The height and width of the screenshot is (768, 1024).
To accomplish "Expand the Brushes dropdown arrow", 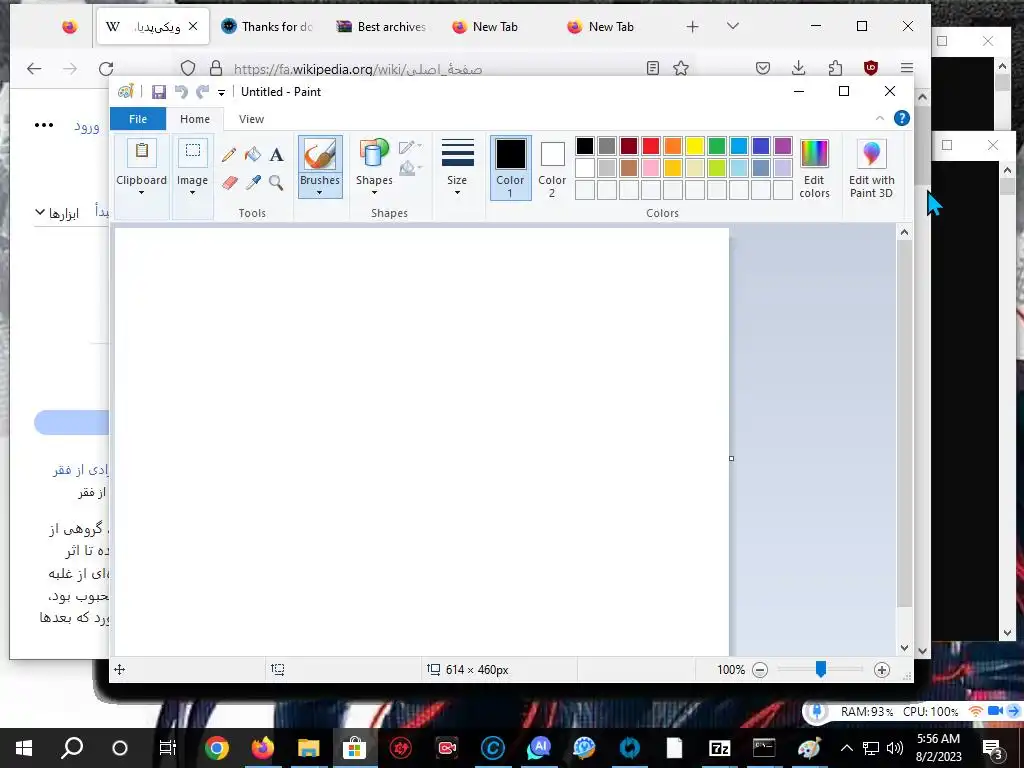I will pyautogui.click(x=319, y=193).
